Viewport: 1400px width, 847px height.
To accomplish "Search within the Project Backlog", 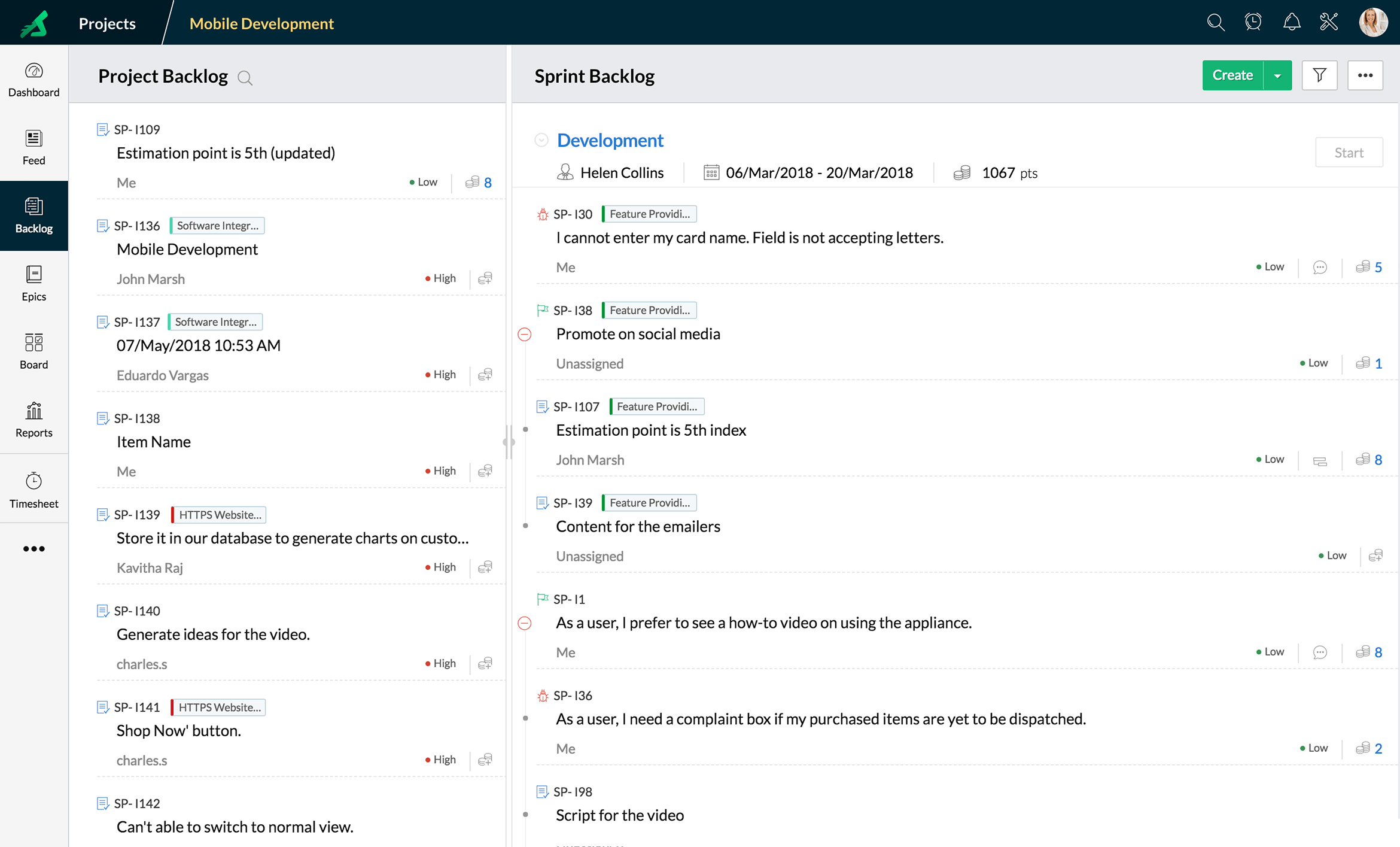I will [x=245, y=78].
